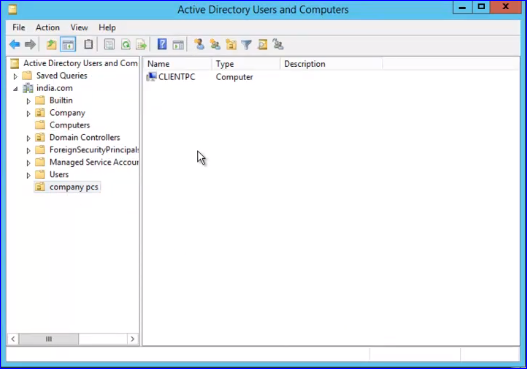Click tree pane scroll-left arrow
The width and height of the screenshot is (527, 369).
click(x=13, y=339)
